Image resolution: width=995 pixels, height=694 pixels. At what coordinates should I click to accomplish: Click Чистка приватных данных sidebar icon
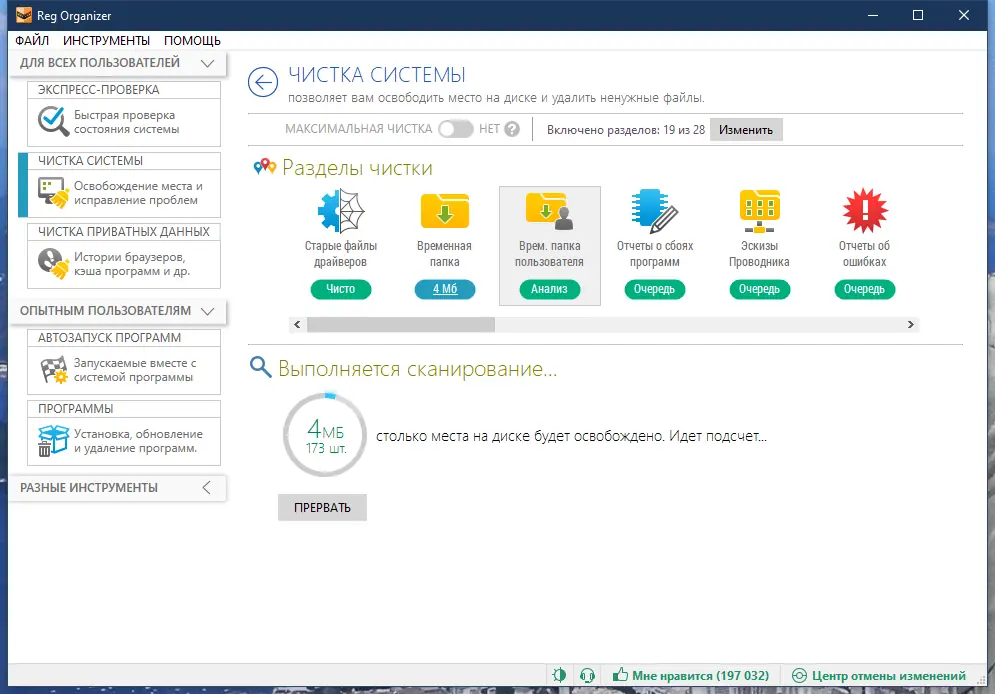pyautogui.click(x=53, y=263)
